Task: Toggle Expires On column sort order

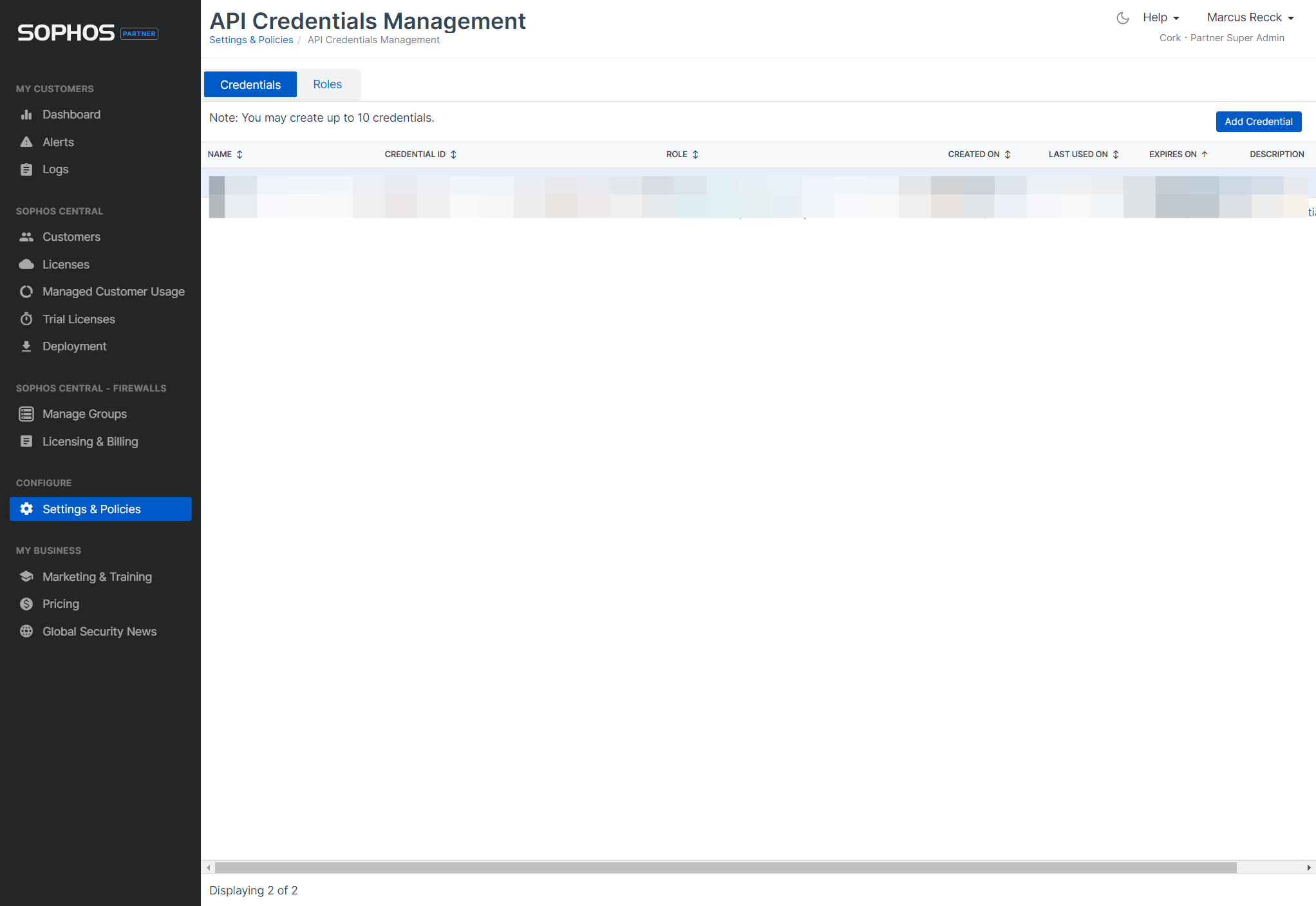Action: click(1178, 155)
